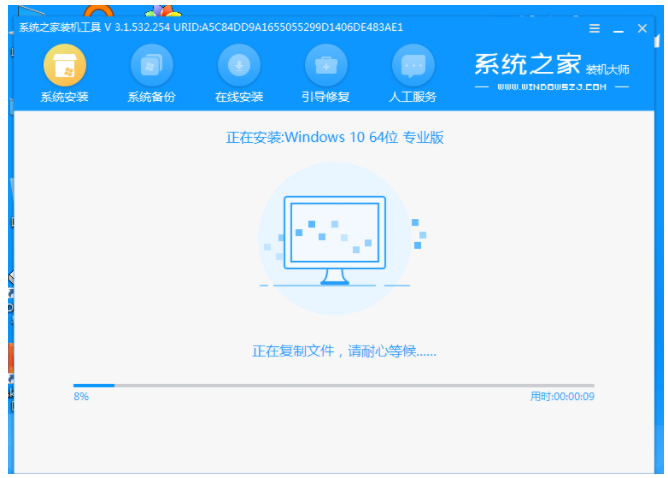
Task: Click the 引导修复 label text
Action: (x=326, y=97)
